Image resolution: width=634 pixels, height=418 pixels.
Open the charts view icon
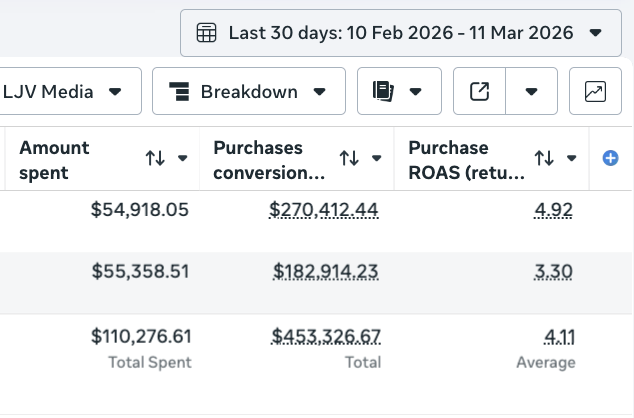(x=594, y=92)
